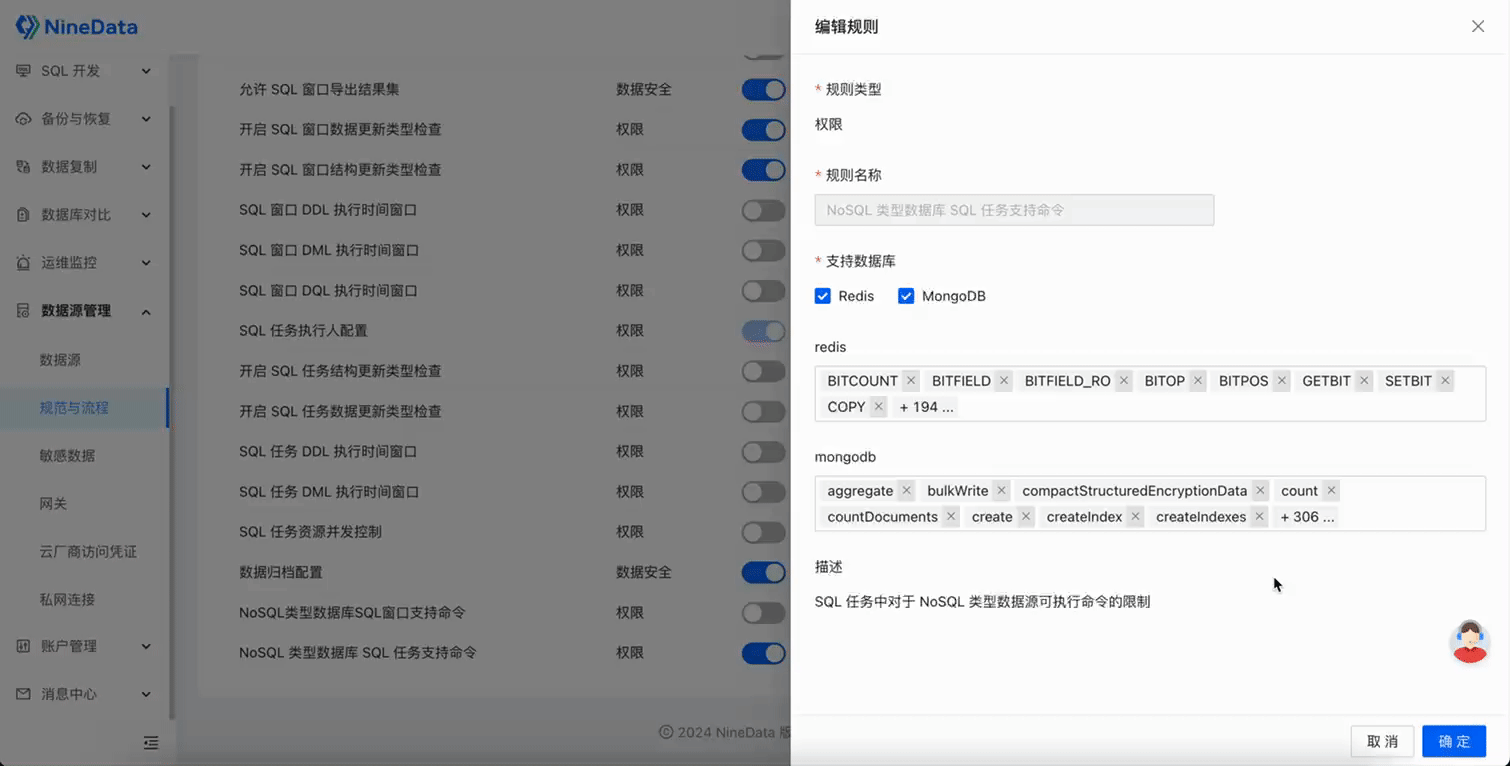Click the 运维监控 alarm icon
The image size is (1510, 766).
click(23, 263)
